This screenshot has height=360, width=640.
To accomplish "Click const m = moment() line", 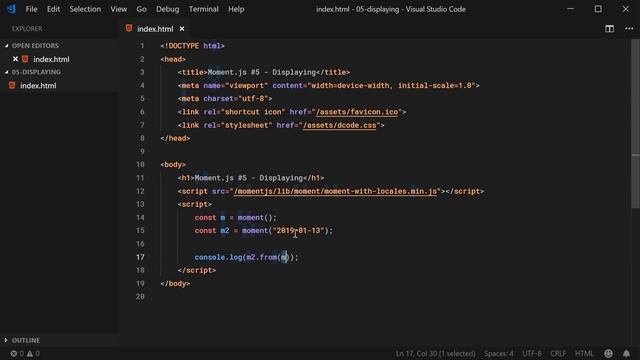I will 236,218.
